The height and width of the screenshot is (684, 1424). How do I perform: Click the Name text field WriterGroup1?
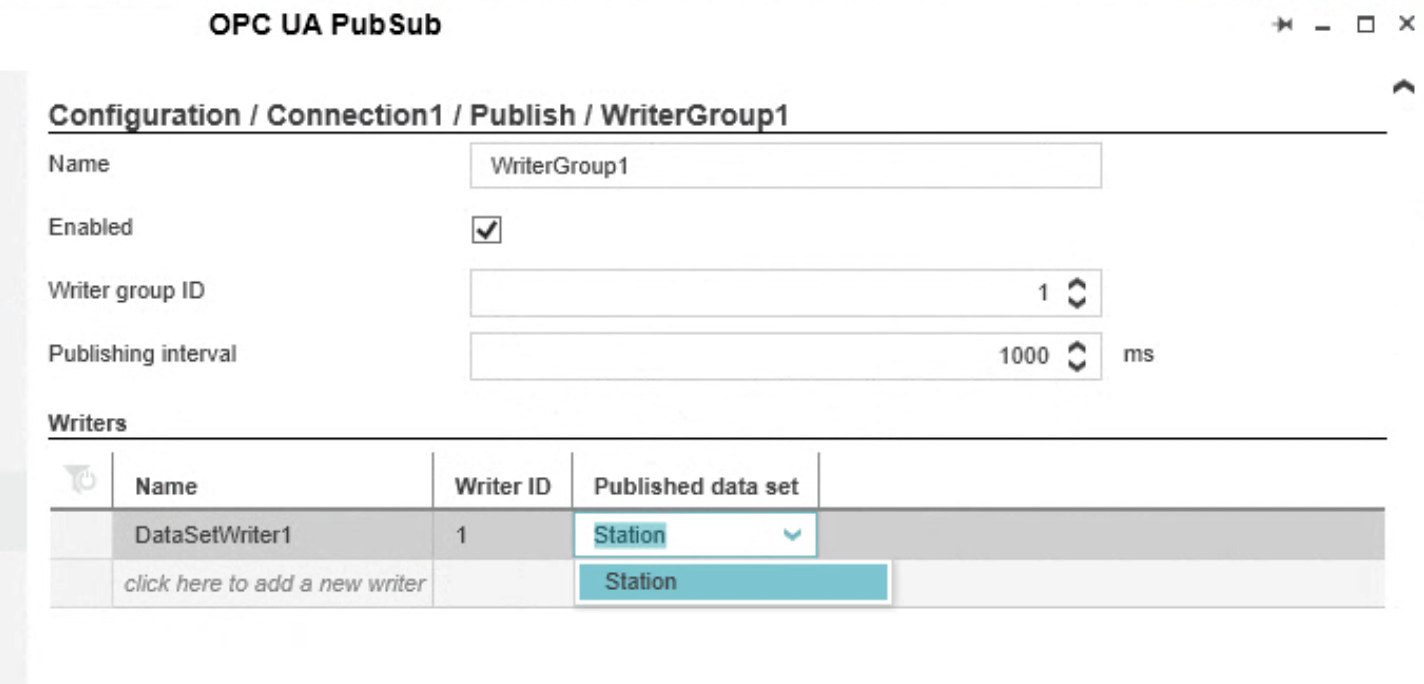point(785,166)
